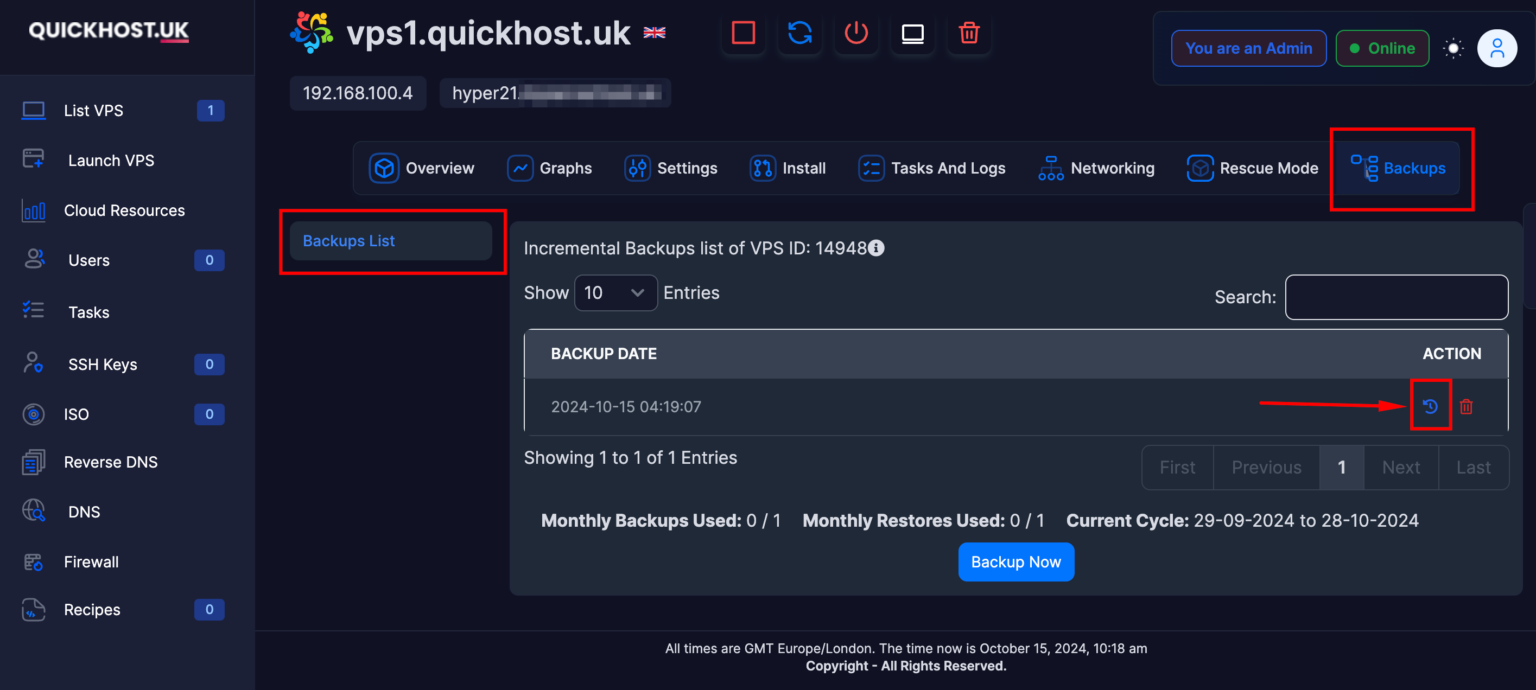Click the Firewall icon in sidebar
The image size is (1536, 690).
click(x=34, y=562)
